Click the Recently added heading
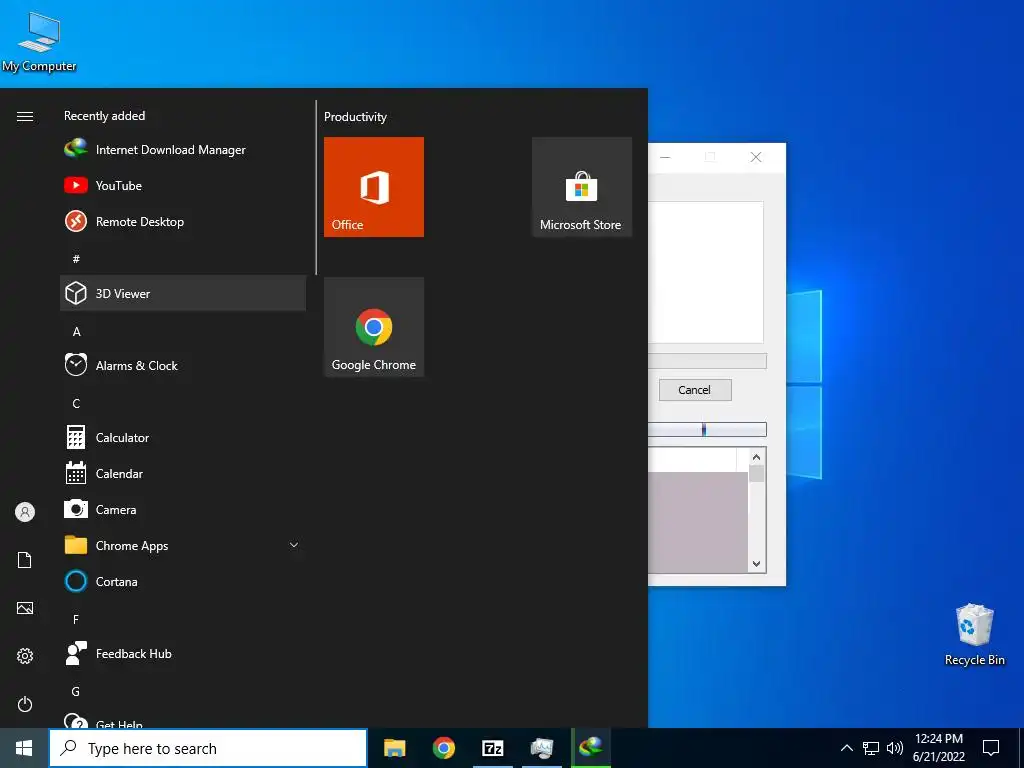Image resolution: width=1024 pixels, height=768 pixels. tap(104, 116)
